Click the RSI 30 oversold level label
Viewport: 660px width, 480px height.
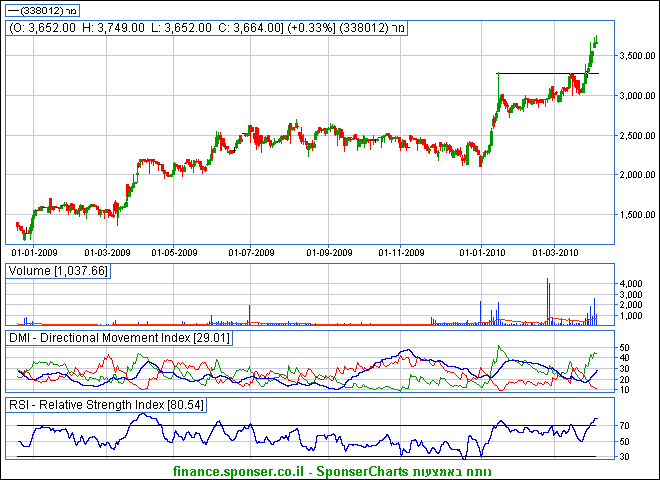pyautogui.click(x=623, y=456)
